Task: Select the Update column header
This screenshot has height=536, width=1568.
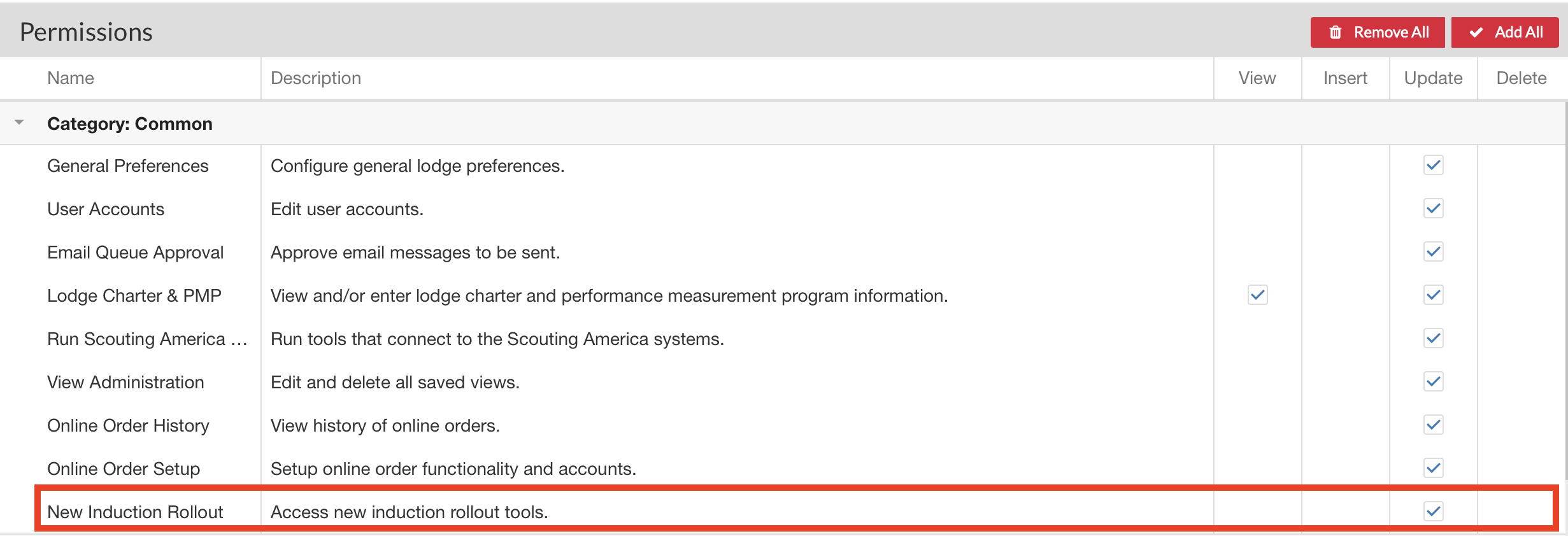Action: pyautogui.click(x=1433, y=78)
